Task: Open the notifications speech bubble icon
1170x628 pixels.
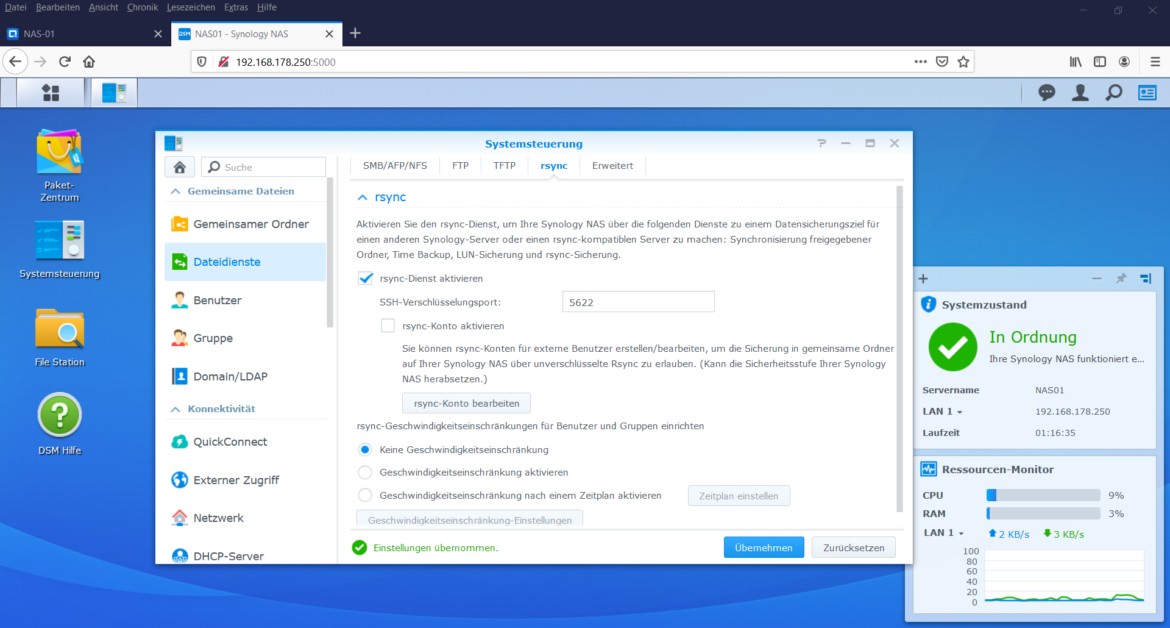Action: point(1046,92)
